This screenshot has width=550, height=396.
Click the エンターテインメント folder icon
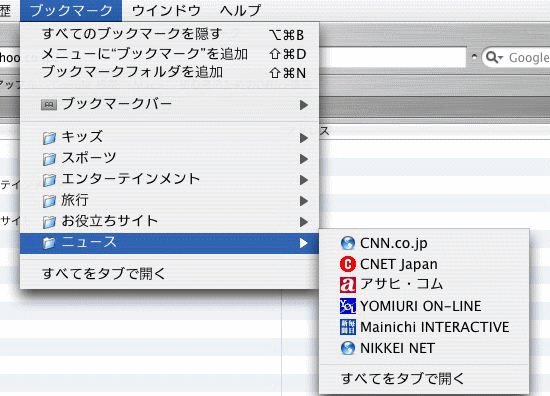tap(49, 180)
